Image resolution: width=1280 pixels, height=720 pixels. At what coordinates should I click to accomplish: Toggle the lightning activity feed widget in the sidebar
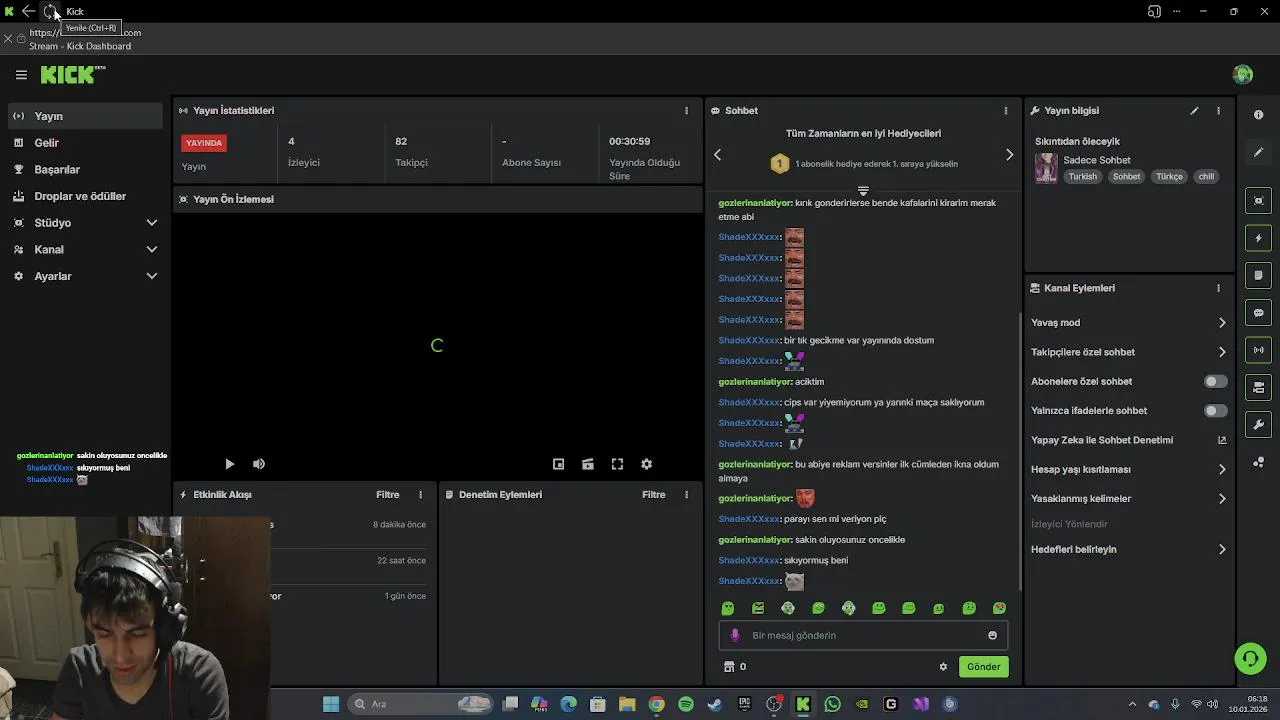[x=1259, y=238]
